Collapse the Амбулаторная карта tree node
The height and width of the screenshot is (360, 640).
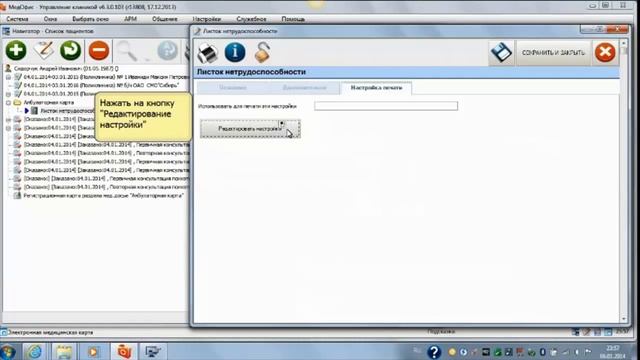8,102
